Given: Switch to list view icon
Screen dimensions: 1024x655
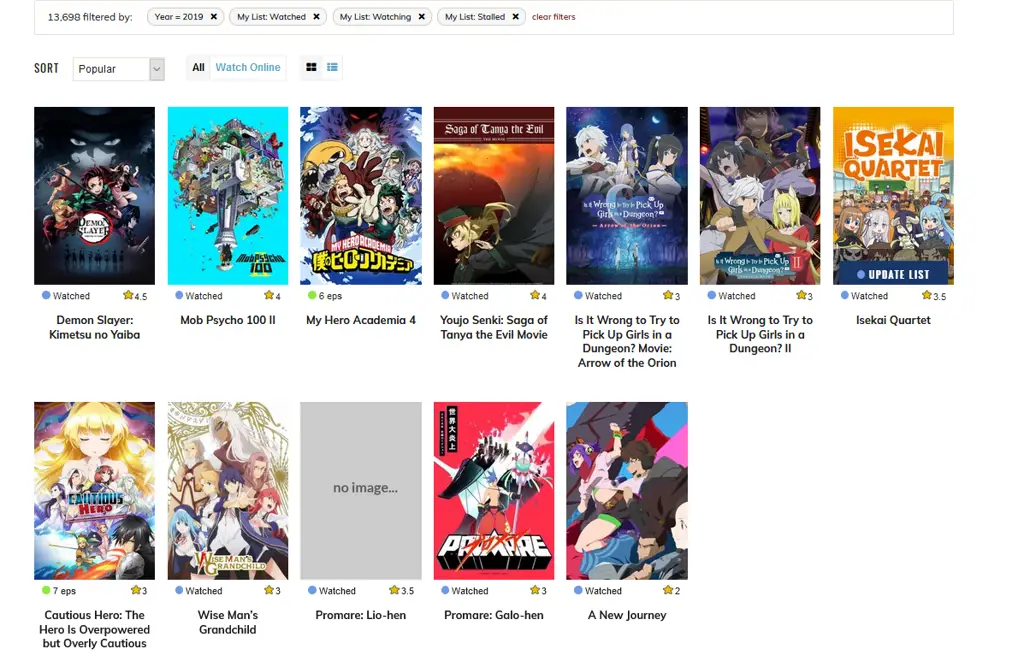Looking at the screenshot, I should pos(332,67).
